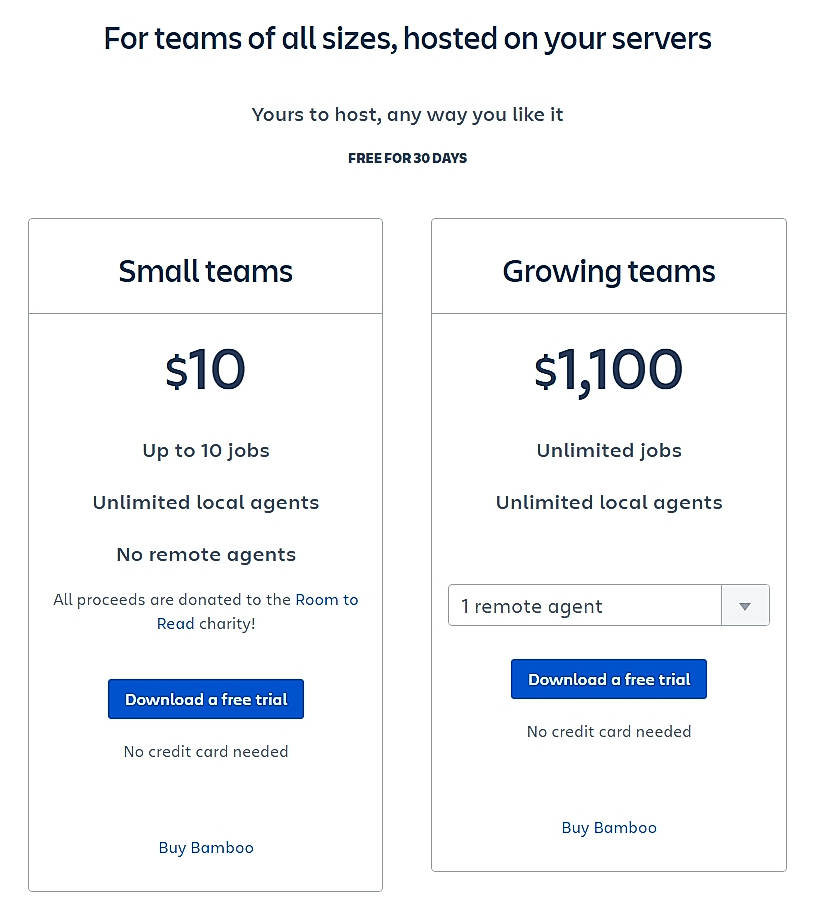
Task: Follow the Buy Bamboo link under Small teams
Action: [206, 847]
